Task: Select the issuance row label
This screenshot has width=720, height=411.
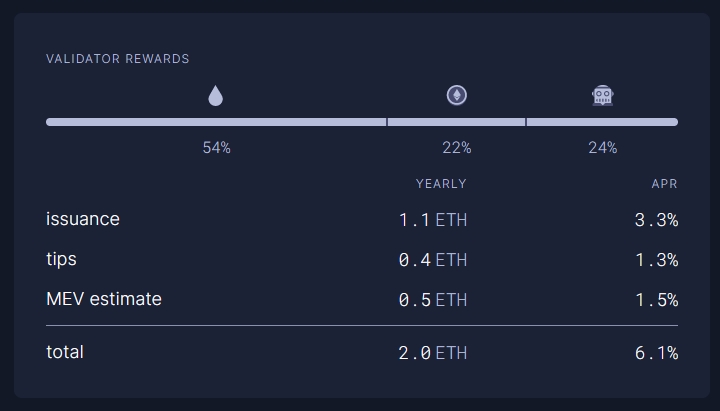Action: (83, 219)
